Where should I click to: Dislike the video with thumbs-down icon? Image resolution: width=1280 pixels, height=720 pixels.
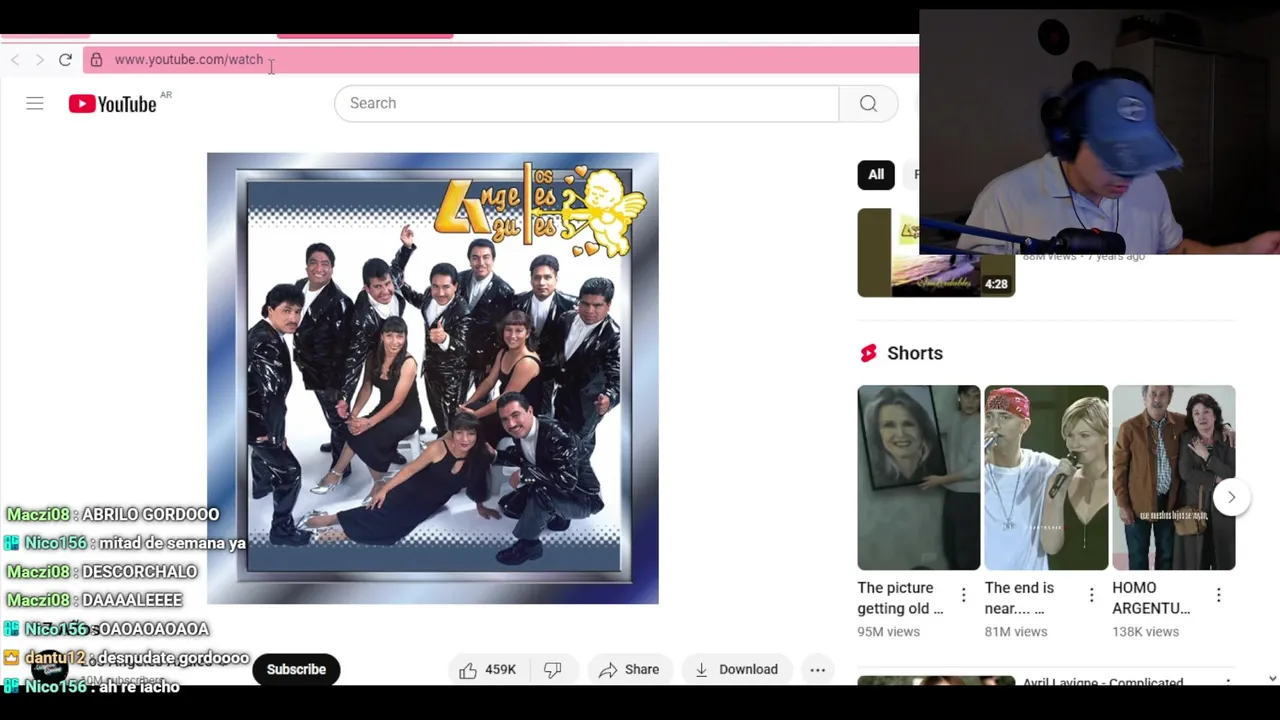click(x=552, y=670)
